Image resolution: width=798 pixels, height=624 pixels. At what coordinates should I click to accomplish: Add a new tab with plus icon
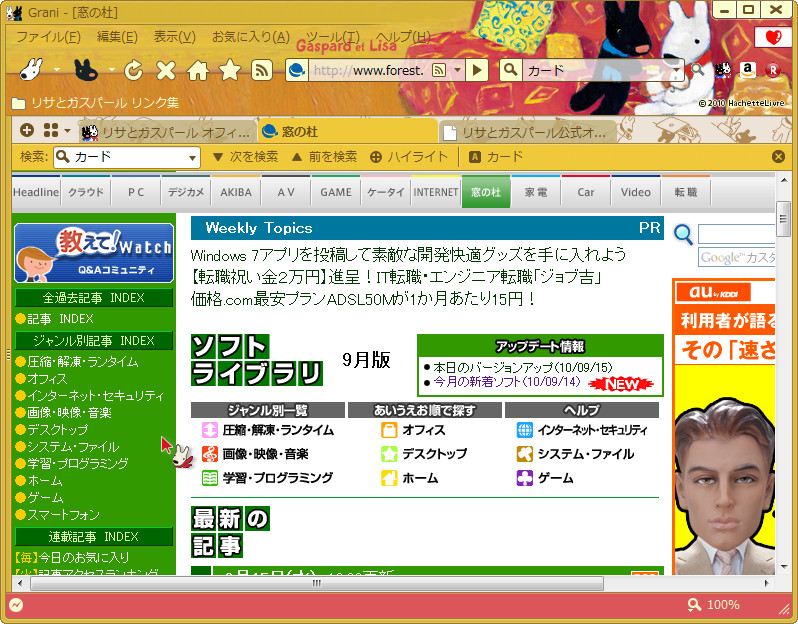pyautogui.click(x=27, y=130)
